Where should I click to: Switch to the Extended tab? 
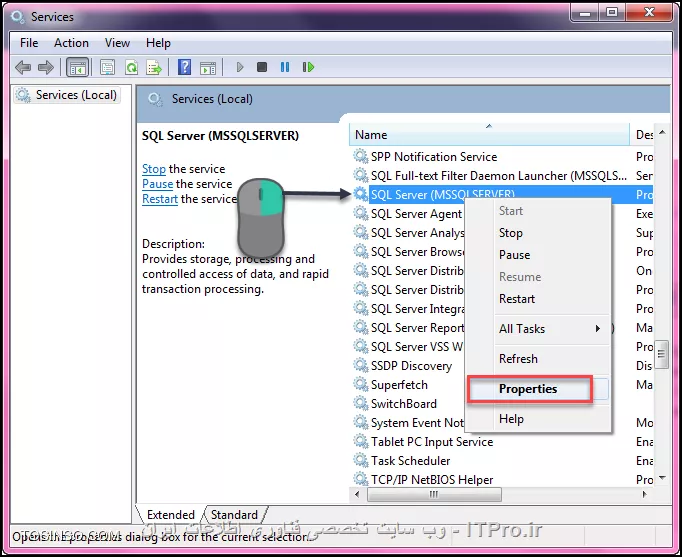(170, 515)
